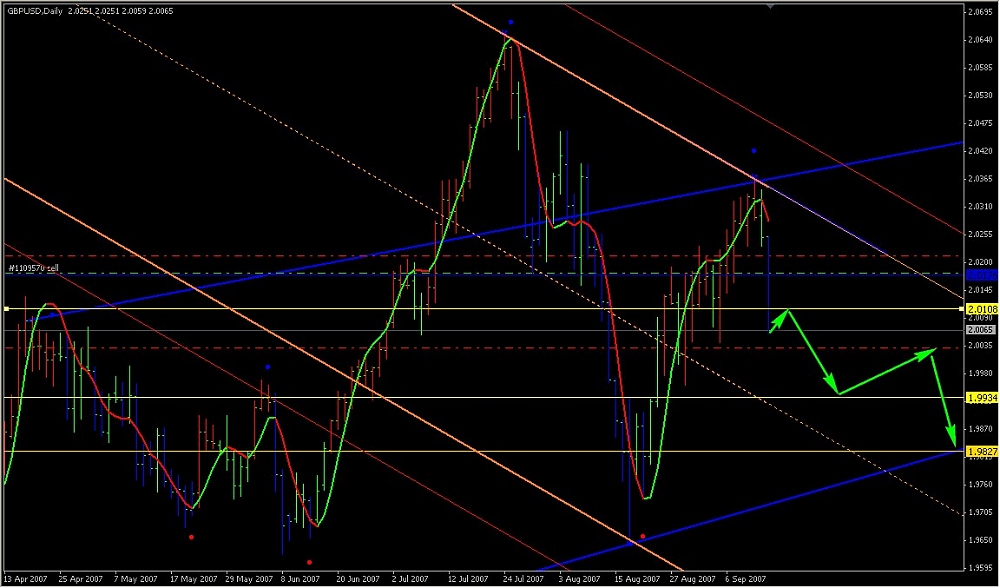This screenshot has height=588, width=1000.
Task: Click the 25 Apr 2007 date label
Action: [x=80, y=578]
